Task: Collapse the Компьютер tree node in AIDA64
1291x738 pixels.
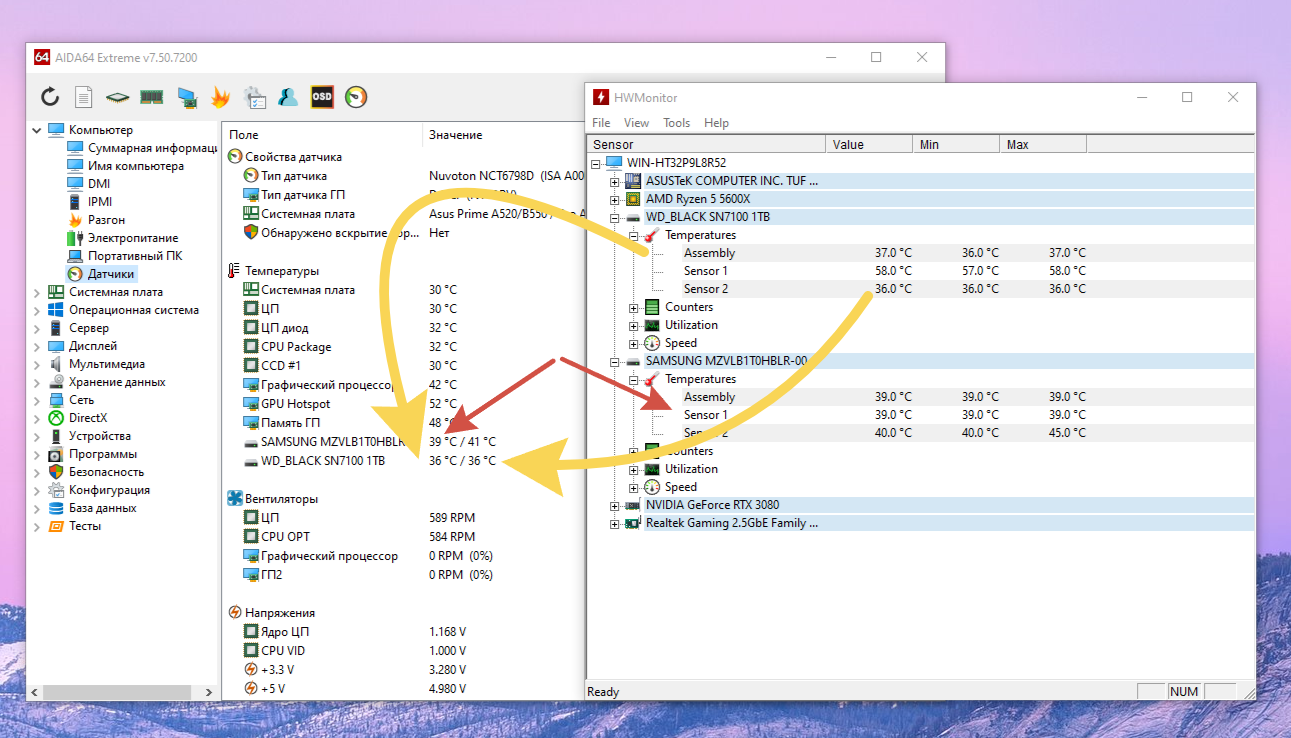Action: pyautogui.click(x=37, y=130)
